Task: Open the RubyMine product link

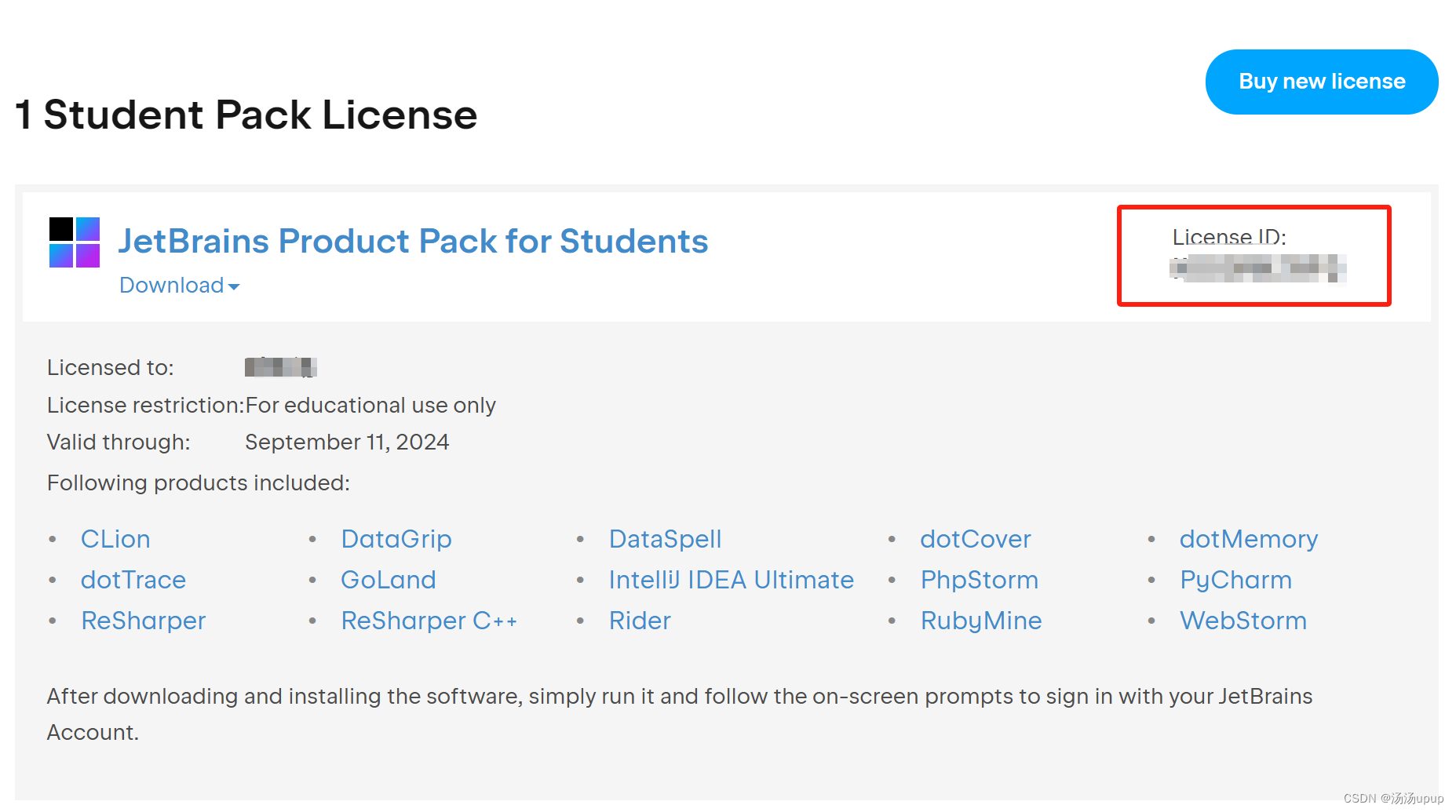Action: pos(981,621)
